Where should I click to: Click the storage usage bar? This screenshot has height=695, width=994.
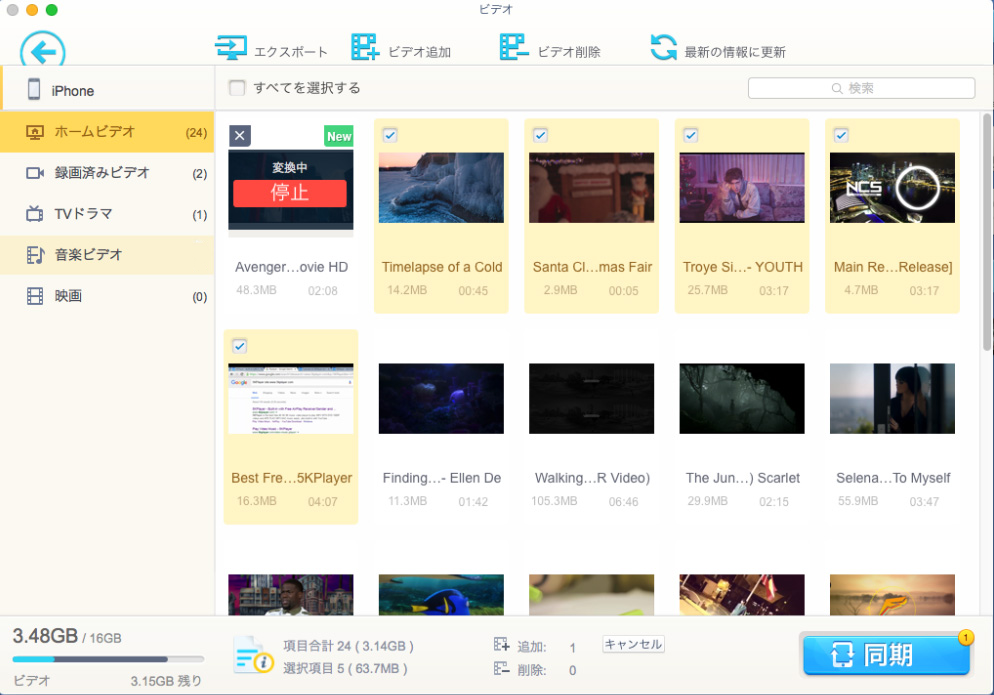(108, 659)
